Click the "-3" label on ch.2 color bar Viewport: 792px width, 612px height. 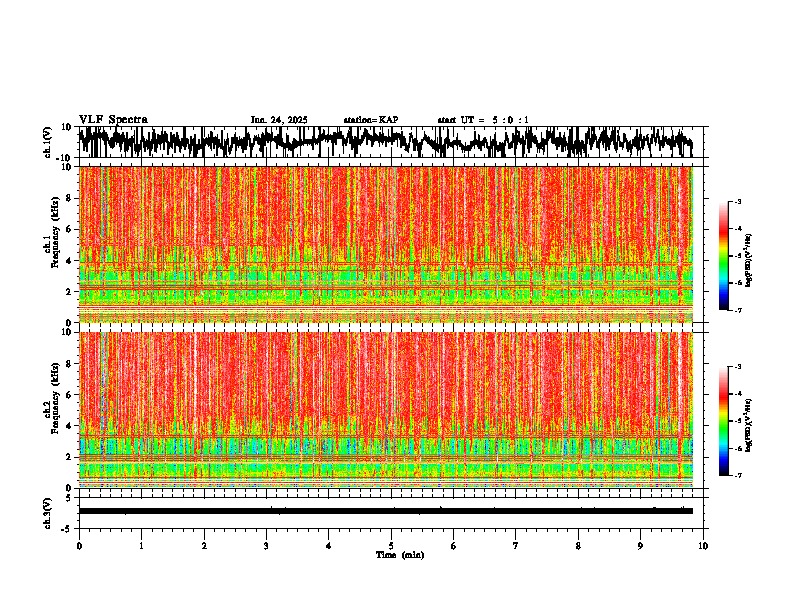tap(737, 367)
